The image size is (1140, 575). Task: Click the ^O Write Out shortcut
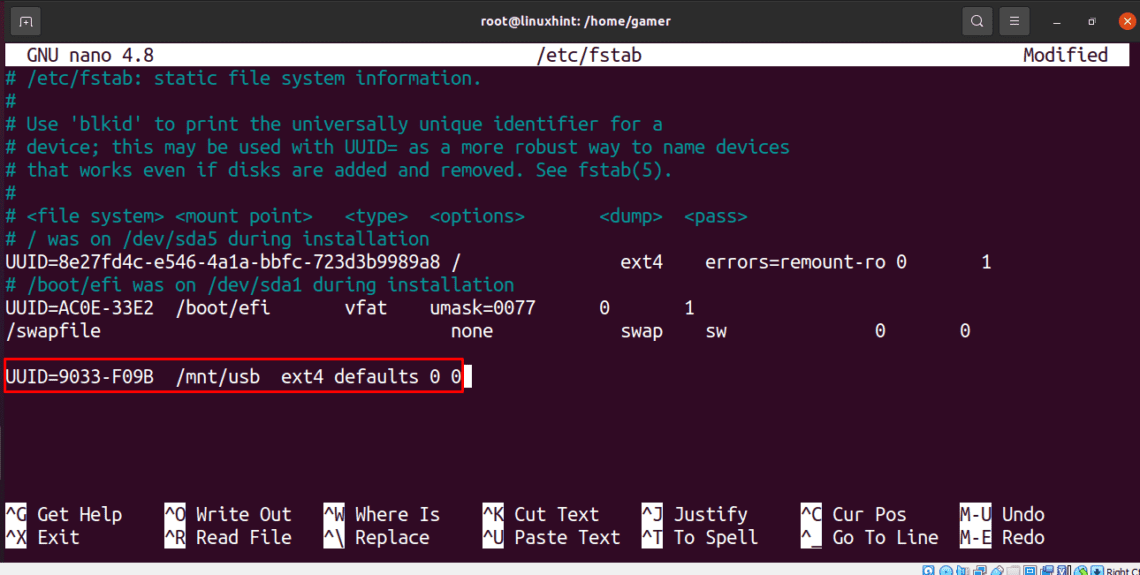coord(228,514)
